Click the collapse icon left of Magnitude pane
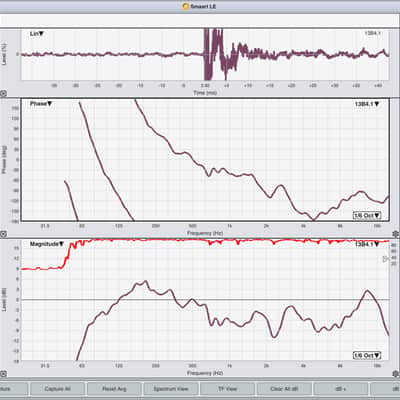Screen dimensions: 400x400 (x=3, y=234)
